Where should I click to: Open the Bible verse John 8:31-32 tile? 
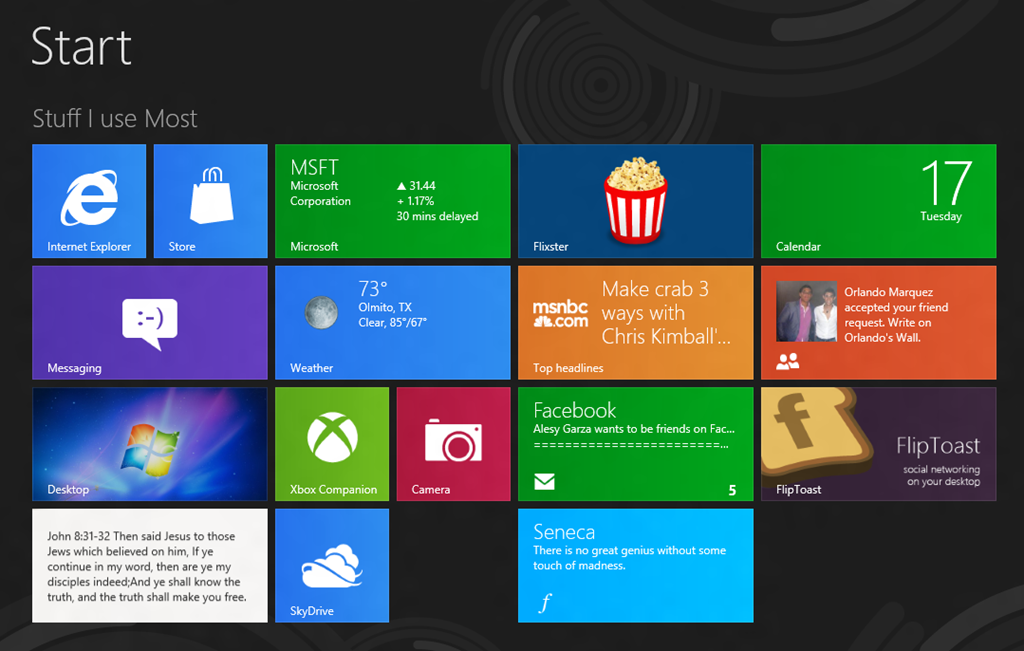click(x=150, y=565)
